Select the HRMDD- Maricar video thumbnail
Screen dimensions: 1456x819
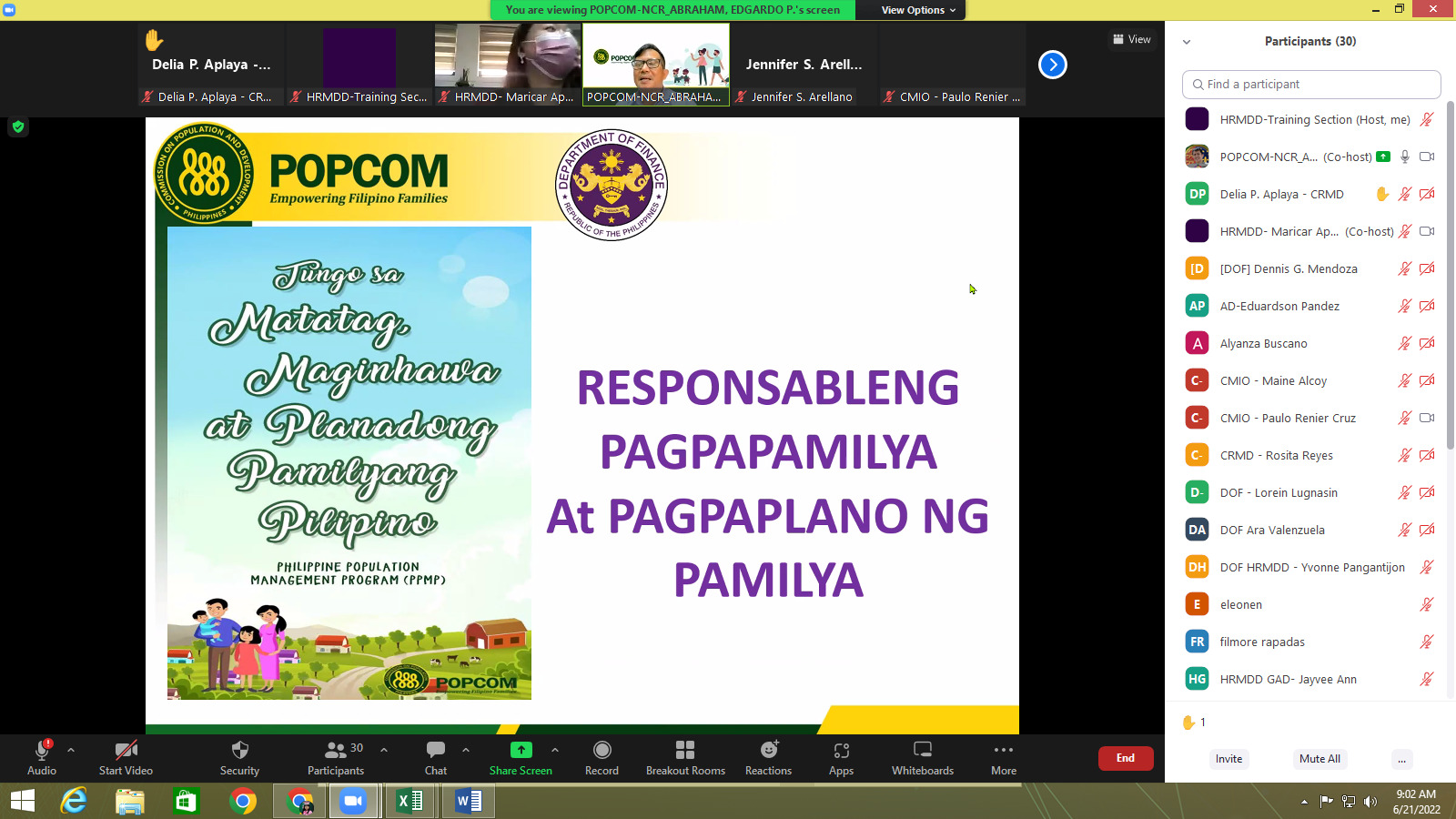tap(508, 65)
